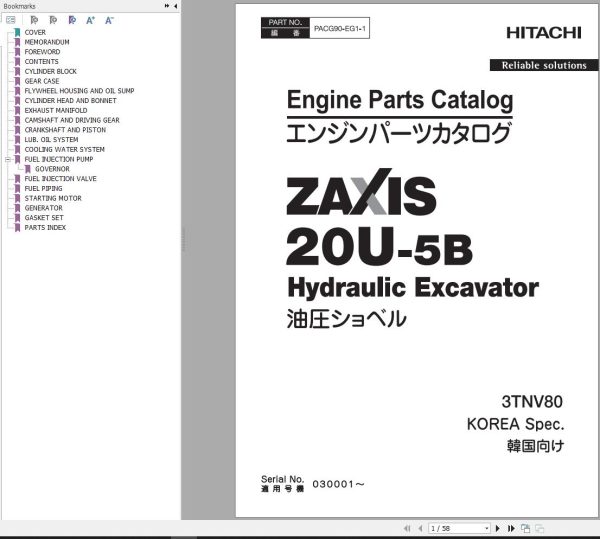Click the part number PACG90-EG1-1
The height and width of the screenshot is (539, 600).
[339, 28]
